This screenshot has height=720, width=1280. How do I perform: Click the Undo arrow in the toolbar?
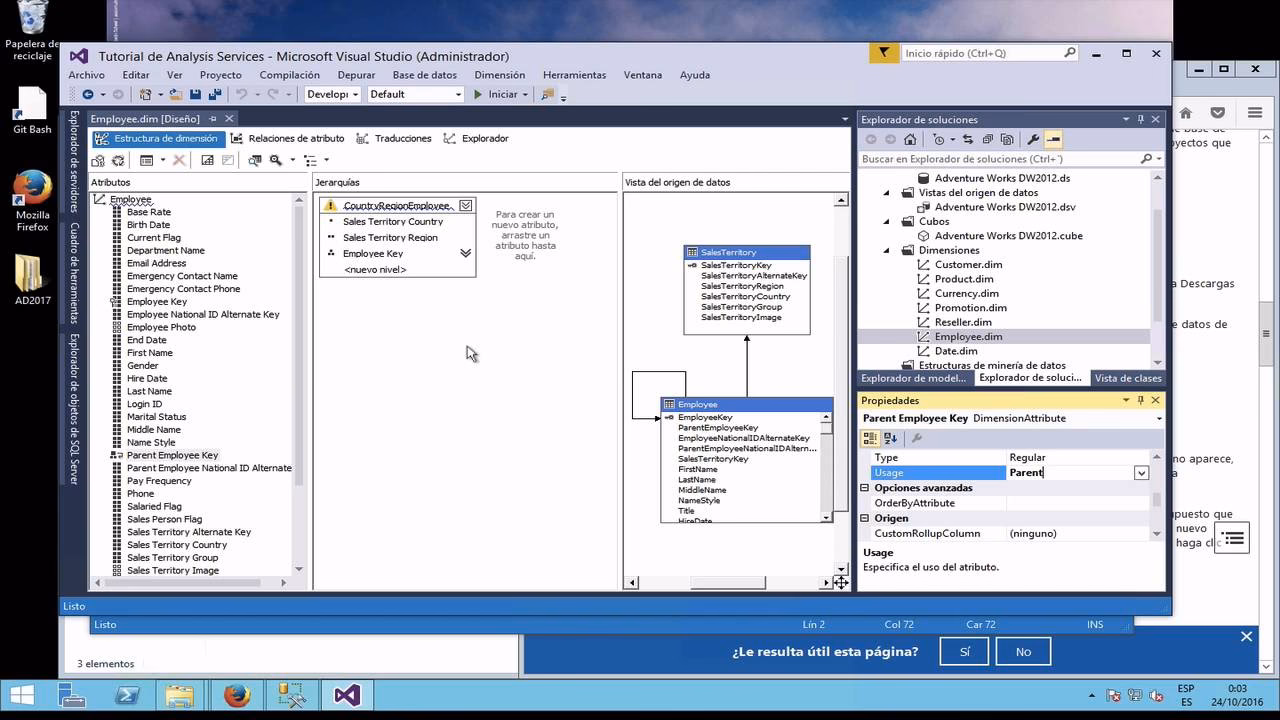coord(241,94)
